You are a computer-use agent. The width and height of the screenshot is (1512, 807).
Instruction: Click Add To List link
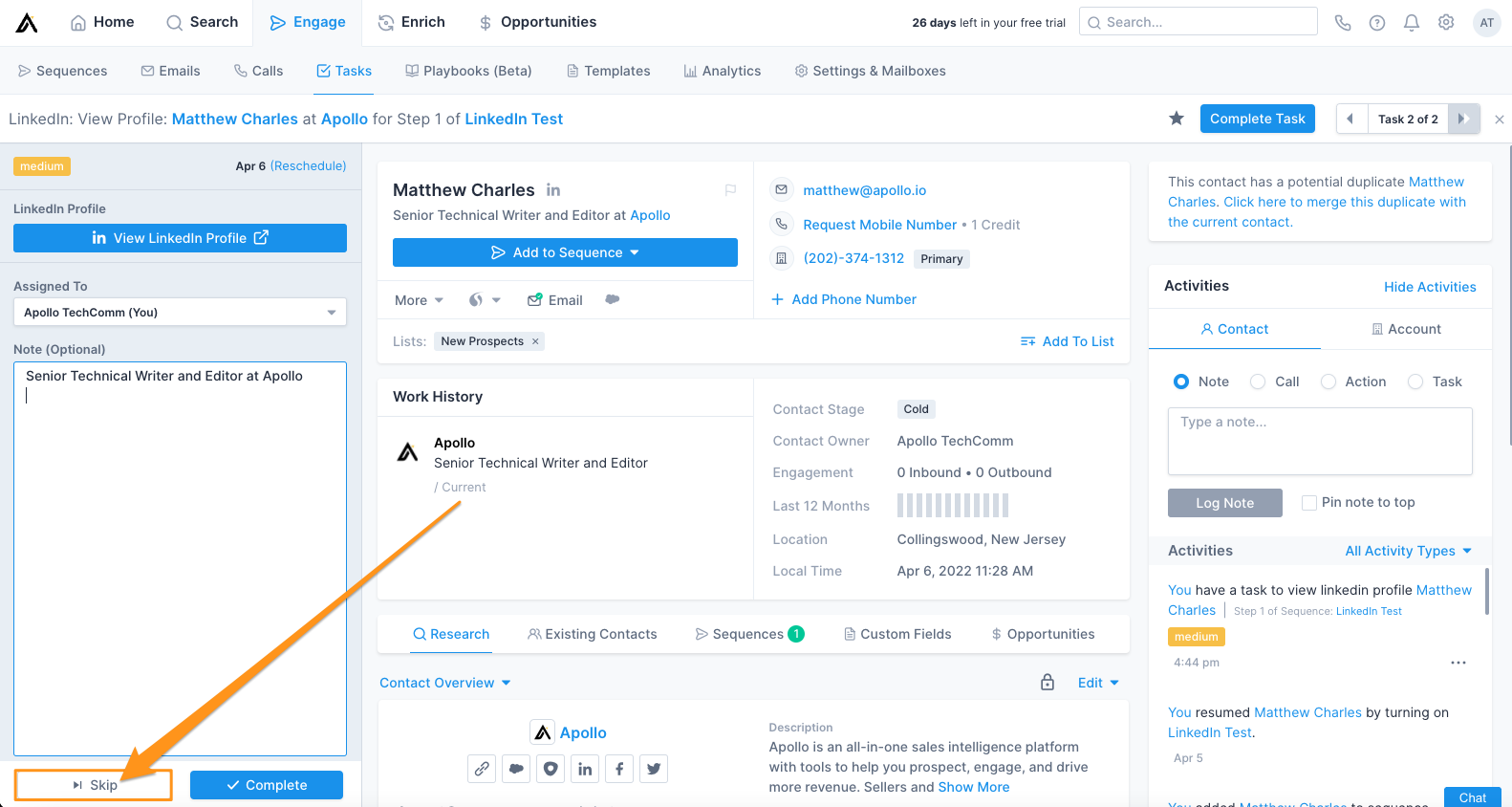click(1067, 341)
